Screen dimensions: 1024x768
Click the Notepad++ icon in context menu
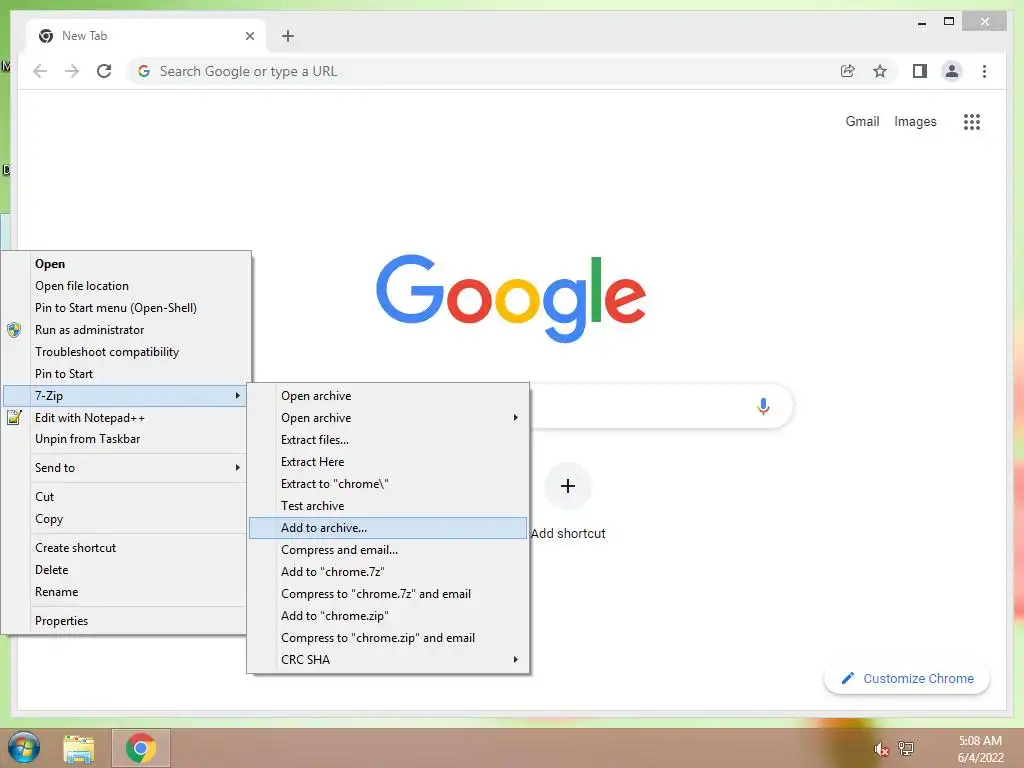(14, 417)
